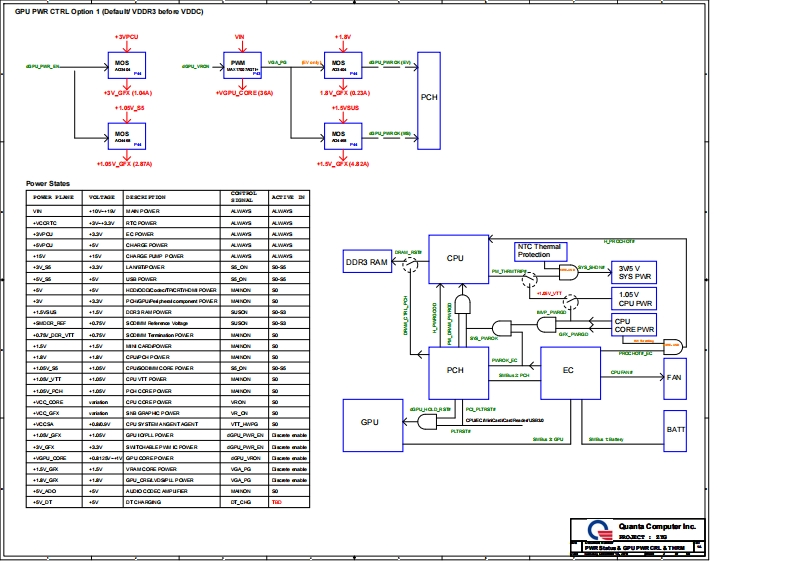Click the NTC Thermal Protection box
Image resolution: width=793 pixels, height=561 pixels.
pos(539,252)
